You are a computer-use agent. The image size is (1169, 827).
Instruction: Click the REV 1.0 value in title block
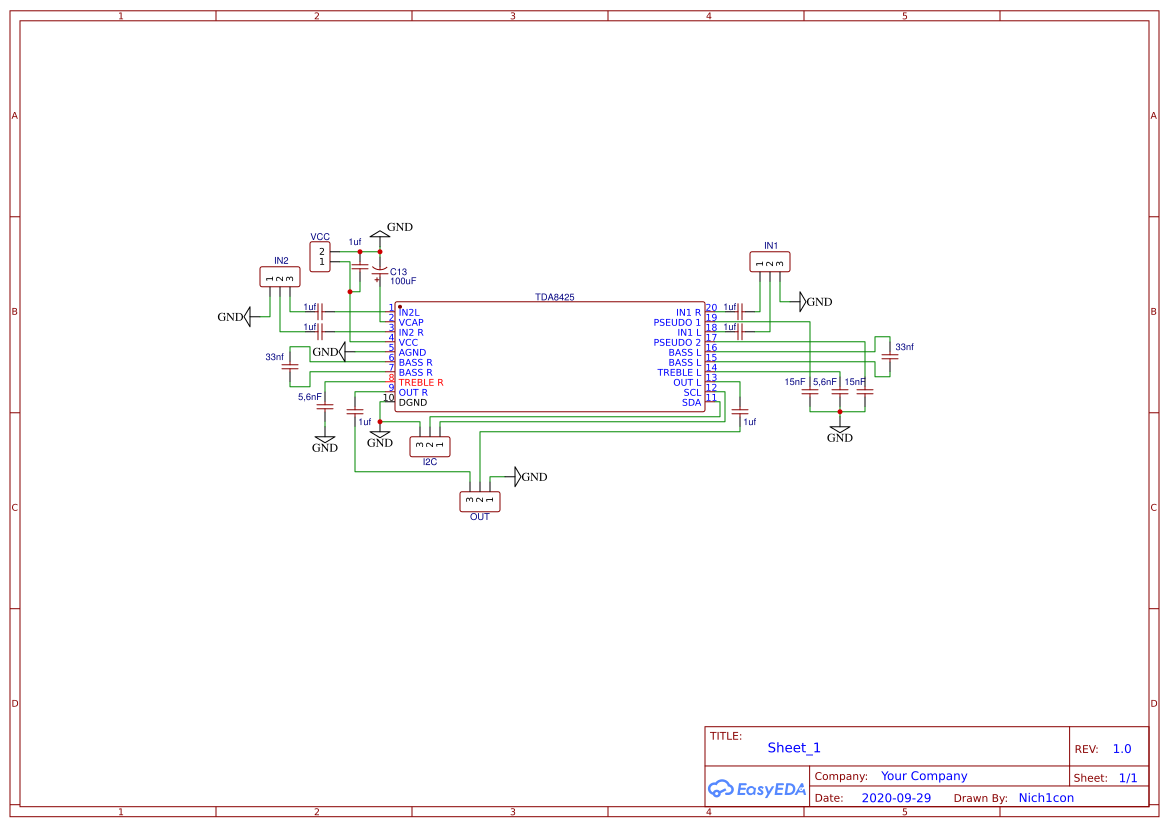click(1121, 748)
